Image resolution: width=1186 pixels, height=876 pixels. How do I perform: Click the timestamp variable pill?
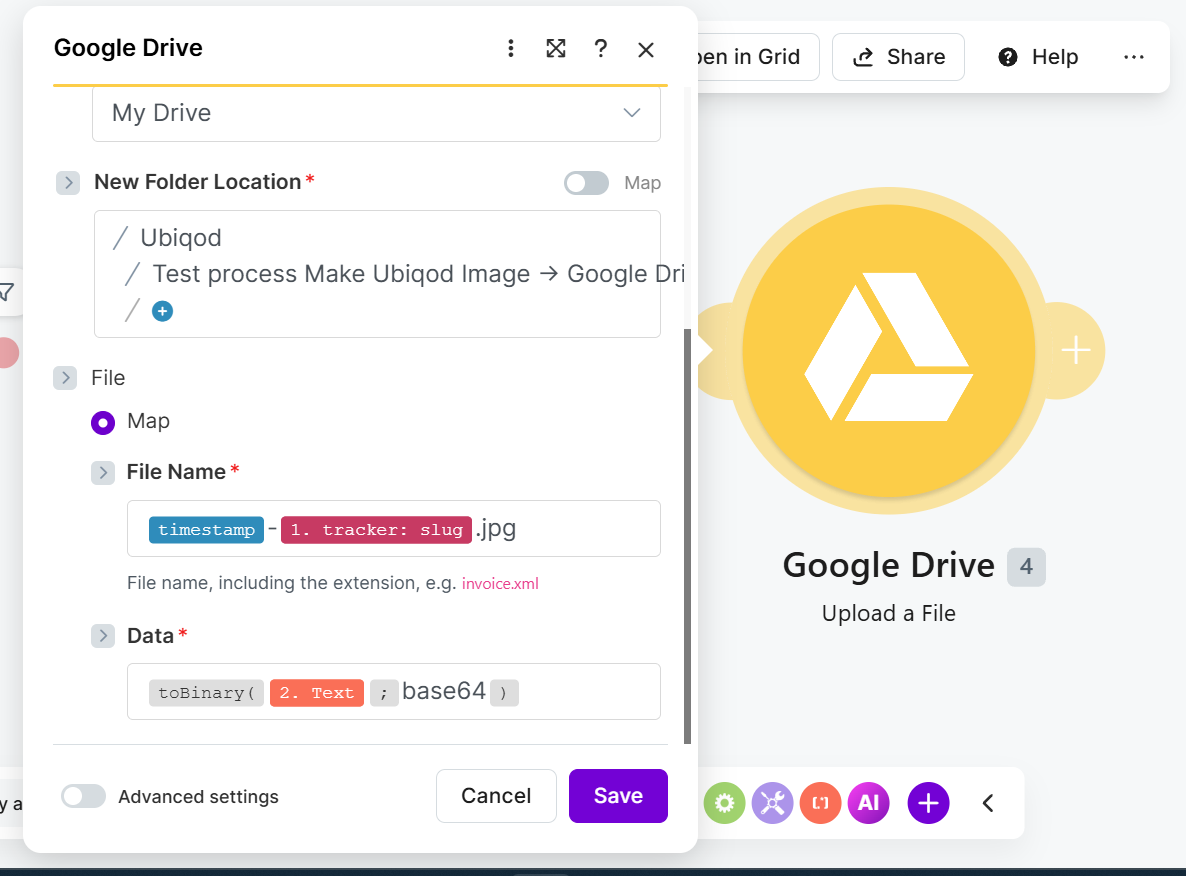[x=206, y=530]
